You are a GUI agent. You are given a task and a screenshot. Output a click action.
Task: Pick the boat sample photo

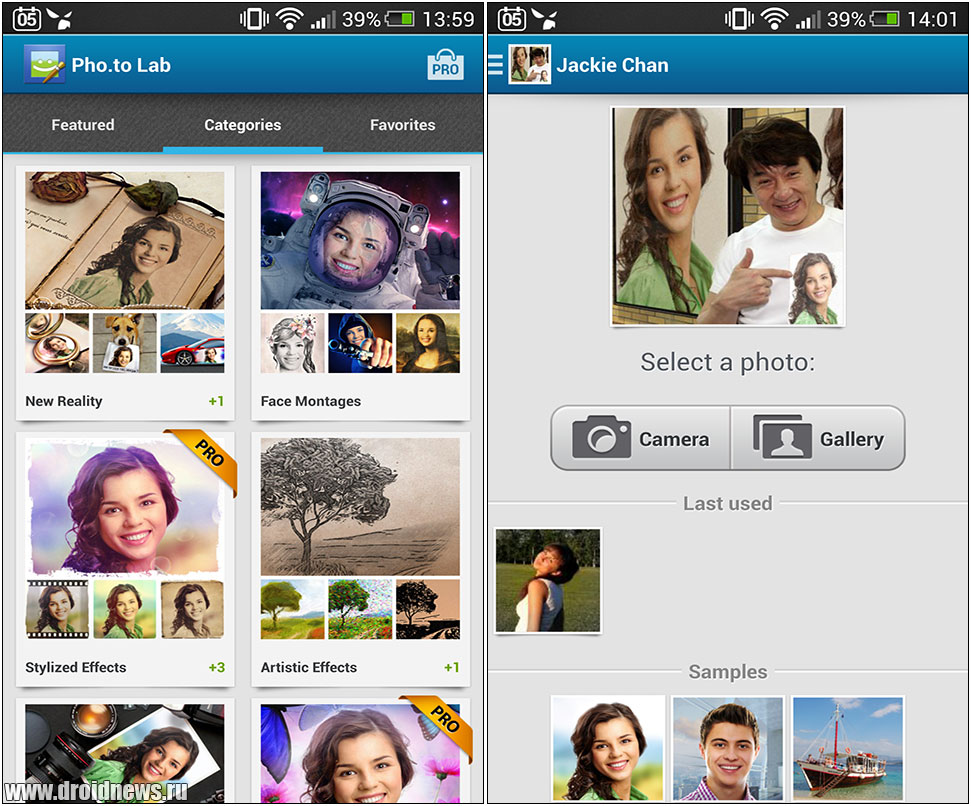(848, 749)
